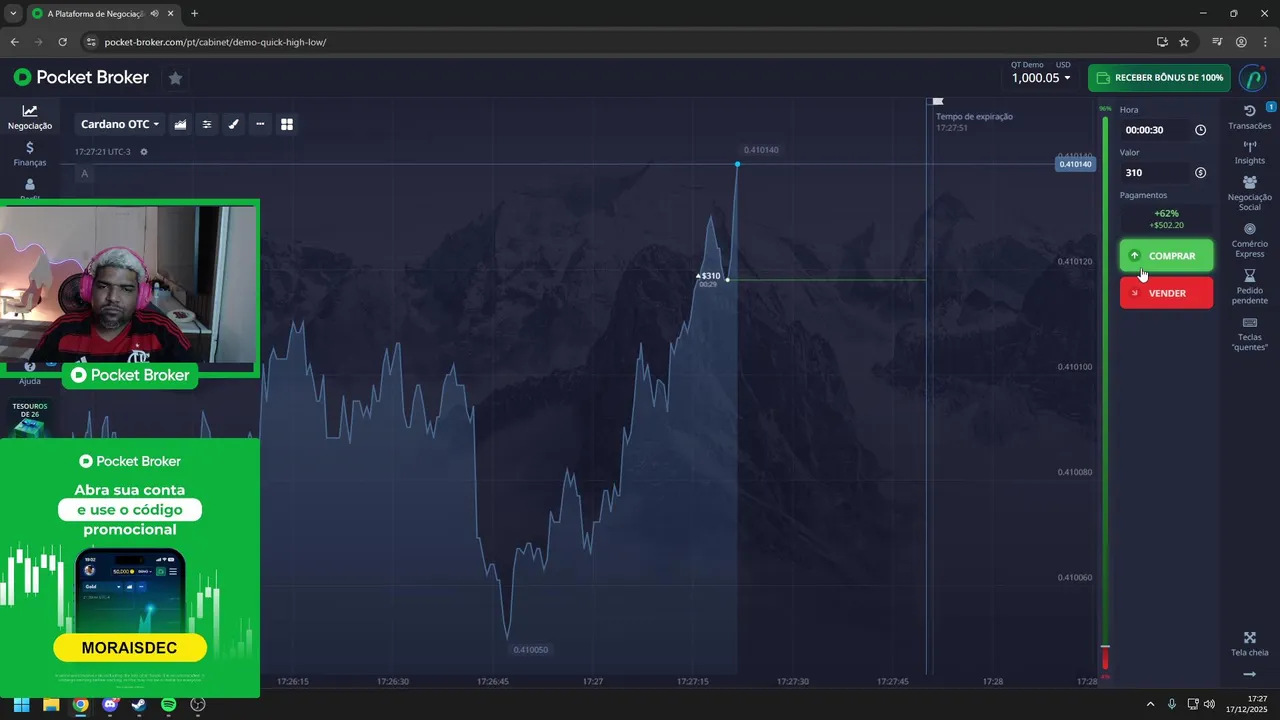Click the red VENDER button
The height and width of the screenshot is (720, 1280).
(1166, 293)
